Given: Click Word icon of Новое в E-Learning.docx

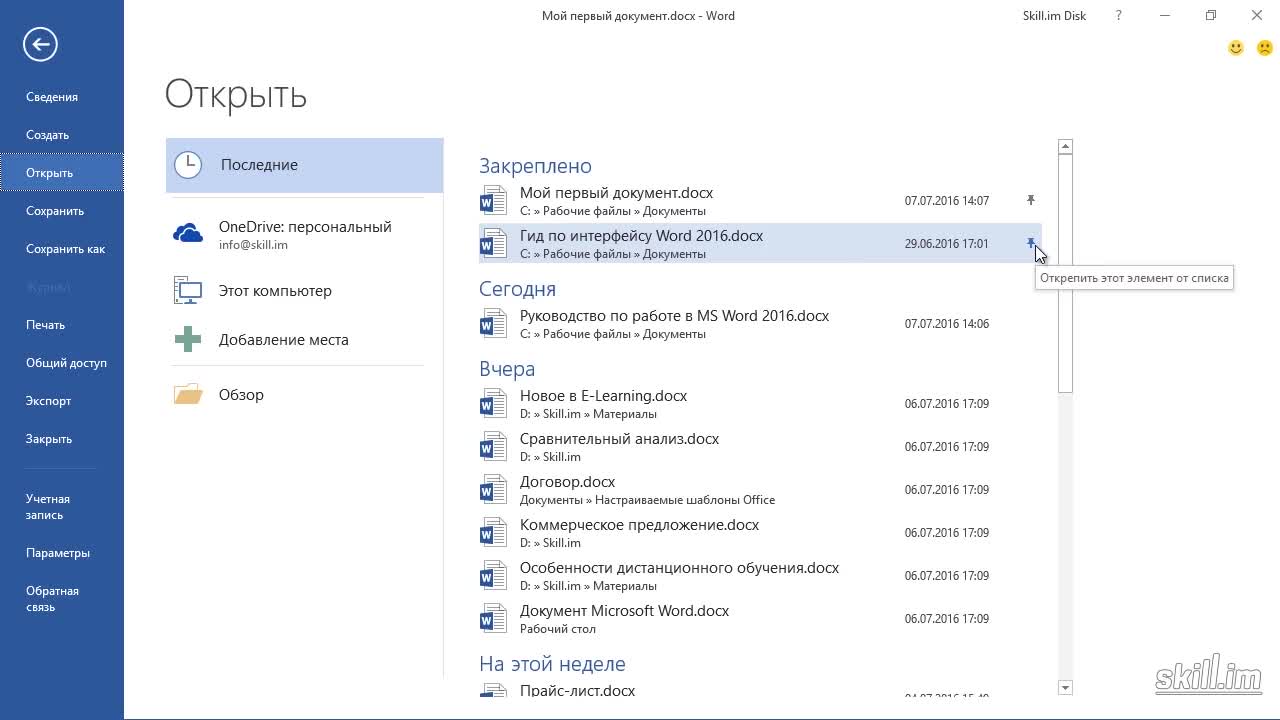Looking at the screenshot, I should [x=493, y=403].
